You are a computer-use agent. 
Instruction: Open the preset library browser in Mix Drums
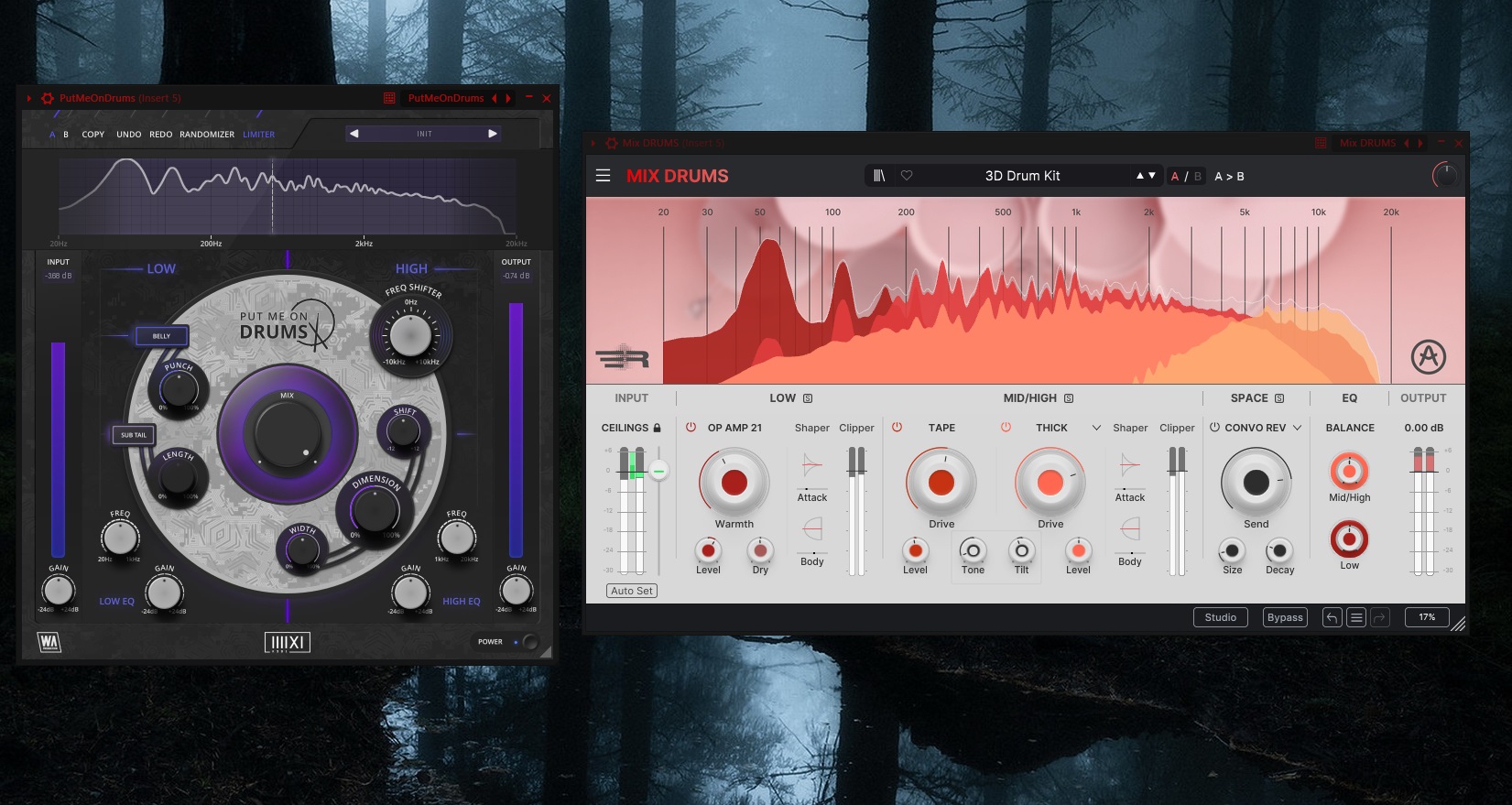[879, 176]
